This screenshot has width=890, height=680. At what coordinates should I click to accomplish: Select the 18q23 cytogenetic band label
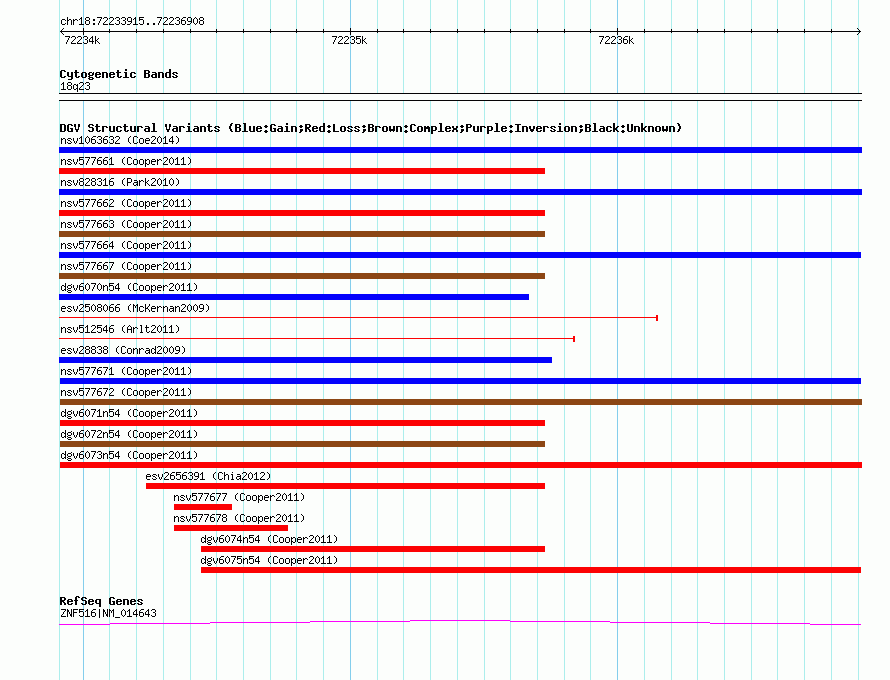pyautogui.click(x=75, y=86)
